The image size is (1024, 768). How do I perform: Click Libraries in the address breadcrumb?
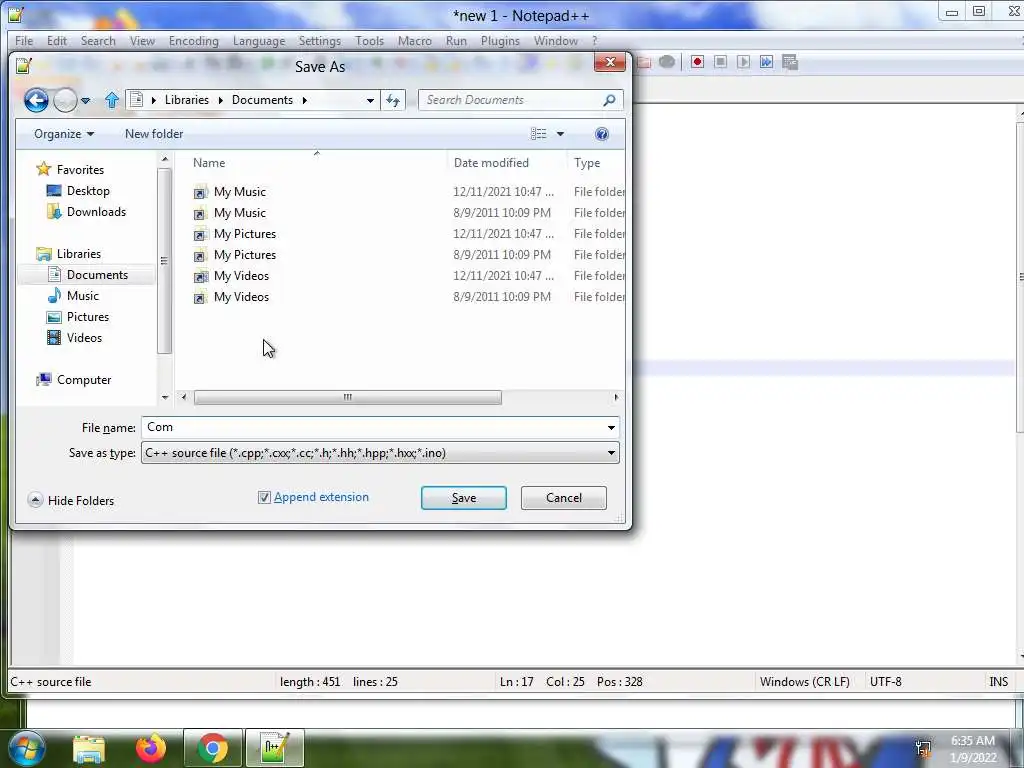pos(187,100)
